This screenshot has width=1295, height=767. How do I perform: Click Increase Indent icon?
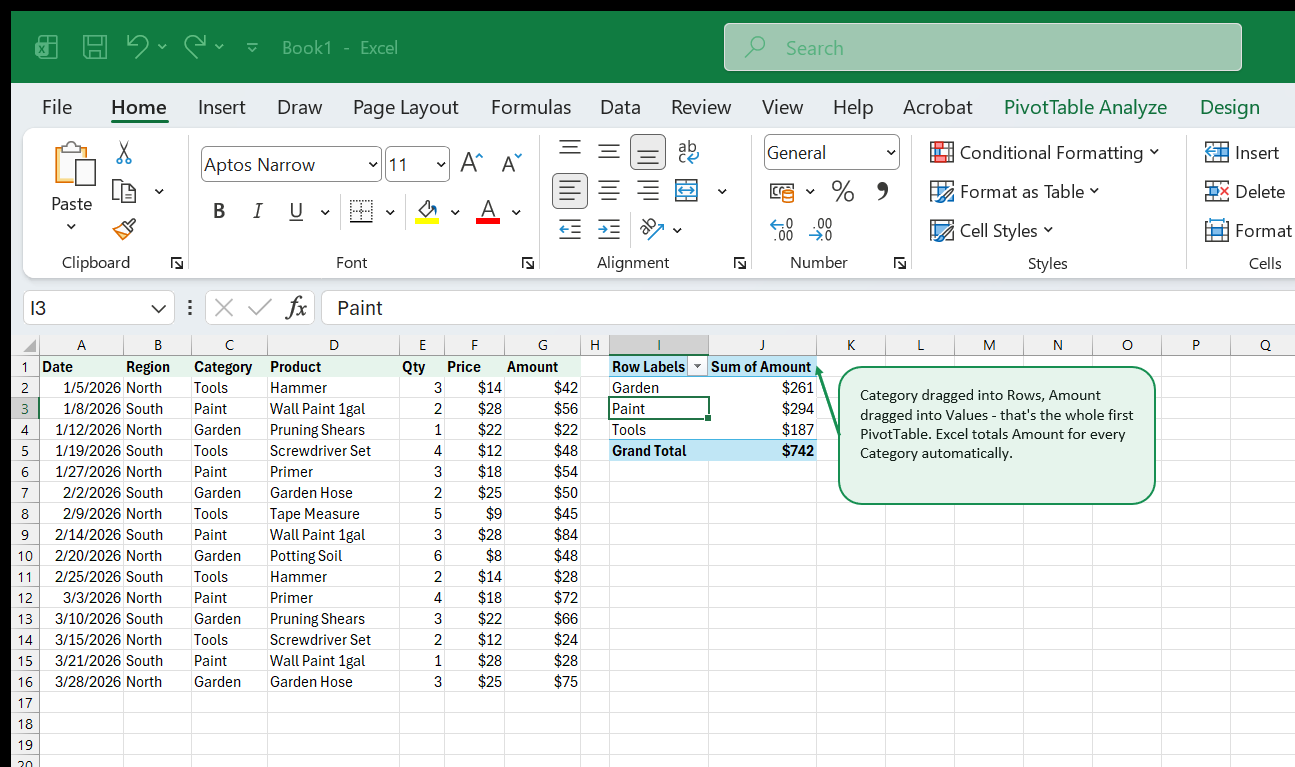tap(609, 229)
